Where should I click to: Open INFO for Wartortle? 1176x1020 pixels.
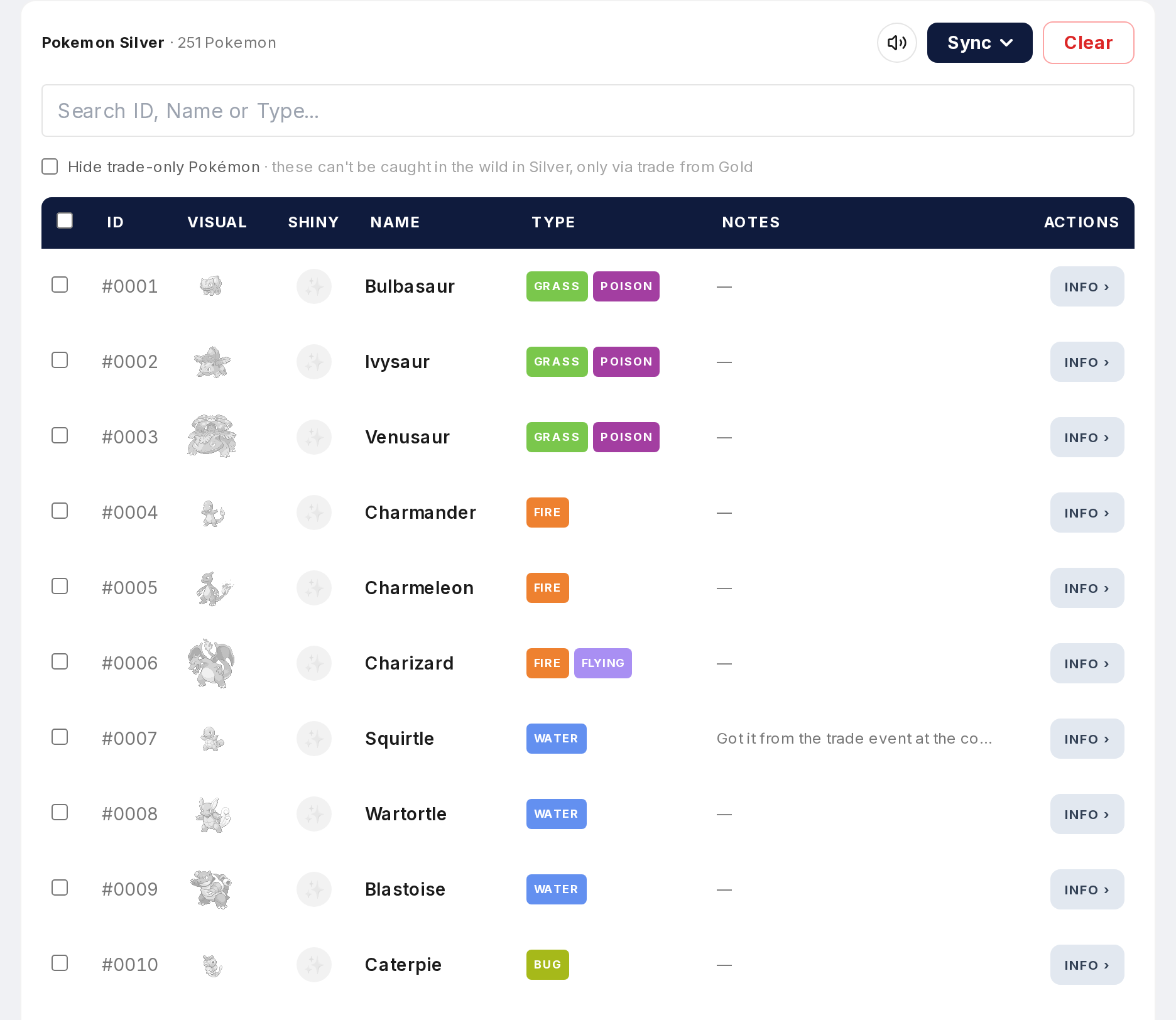click(x=1087, y=814)
